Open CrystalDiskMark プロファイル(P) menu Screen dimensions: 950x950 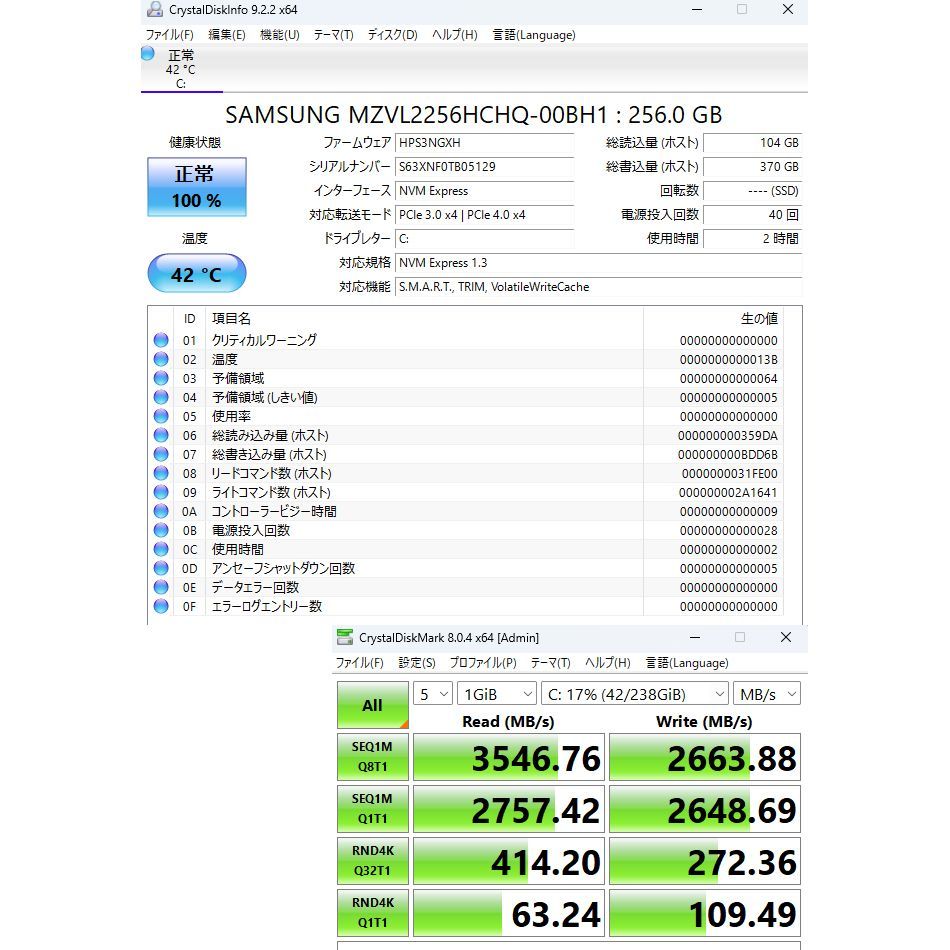483,662
